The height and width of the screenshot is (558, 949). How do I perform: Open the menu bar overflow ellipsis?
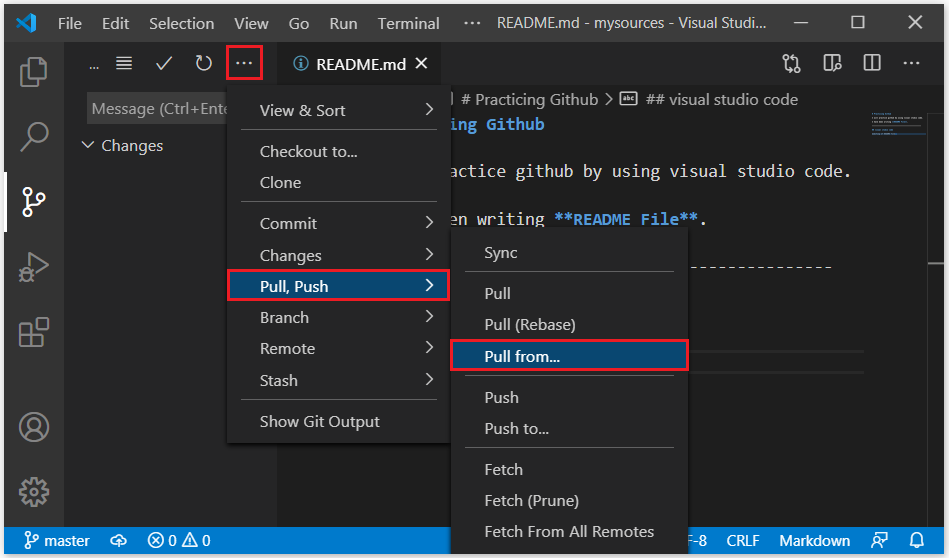tap(471, 23)
